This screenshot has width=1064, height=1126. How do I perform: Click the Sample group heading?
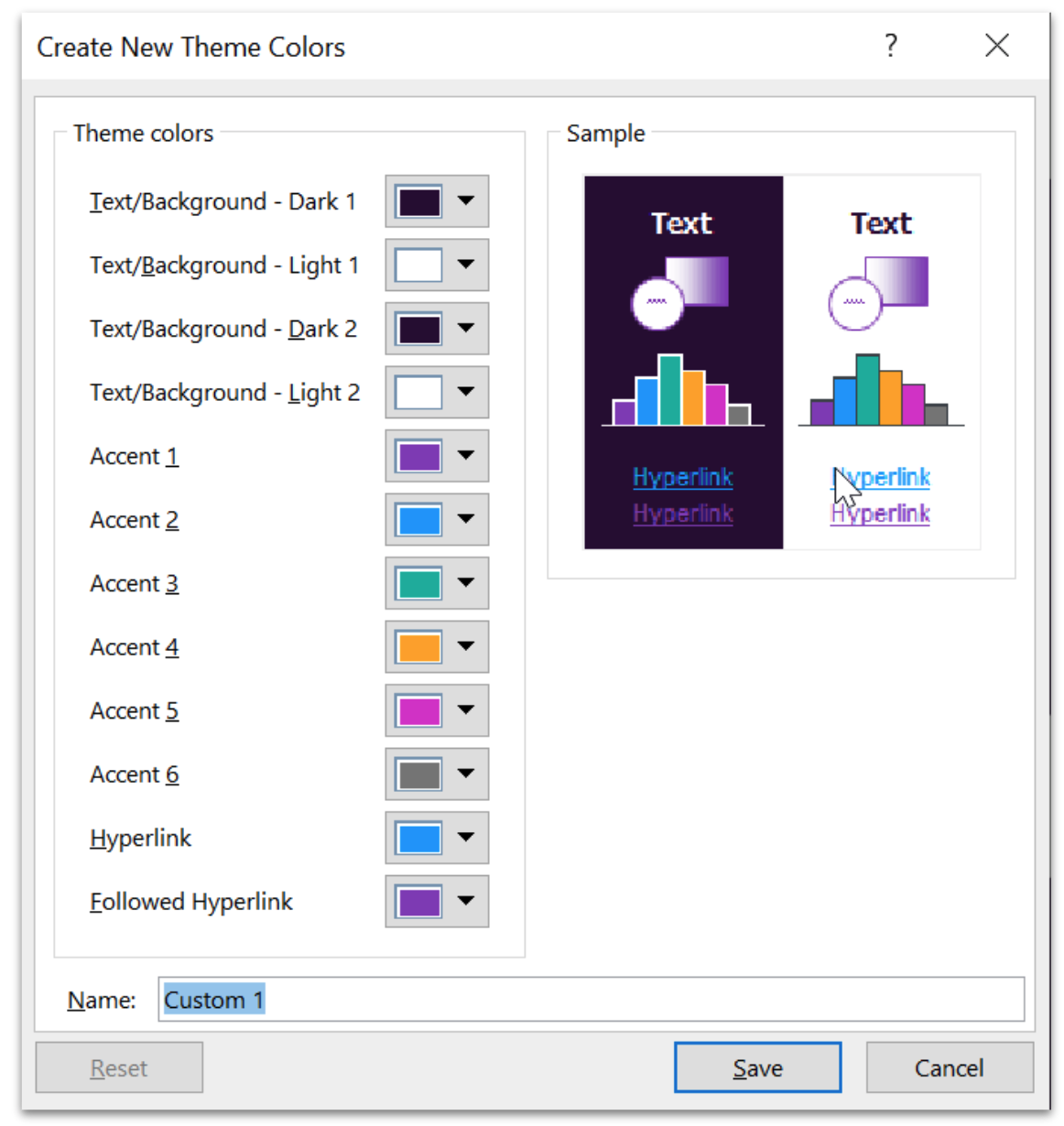pyautogui.click(x=606, y=133)
